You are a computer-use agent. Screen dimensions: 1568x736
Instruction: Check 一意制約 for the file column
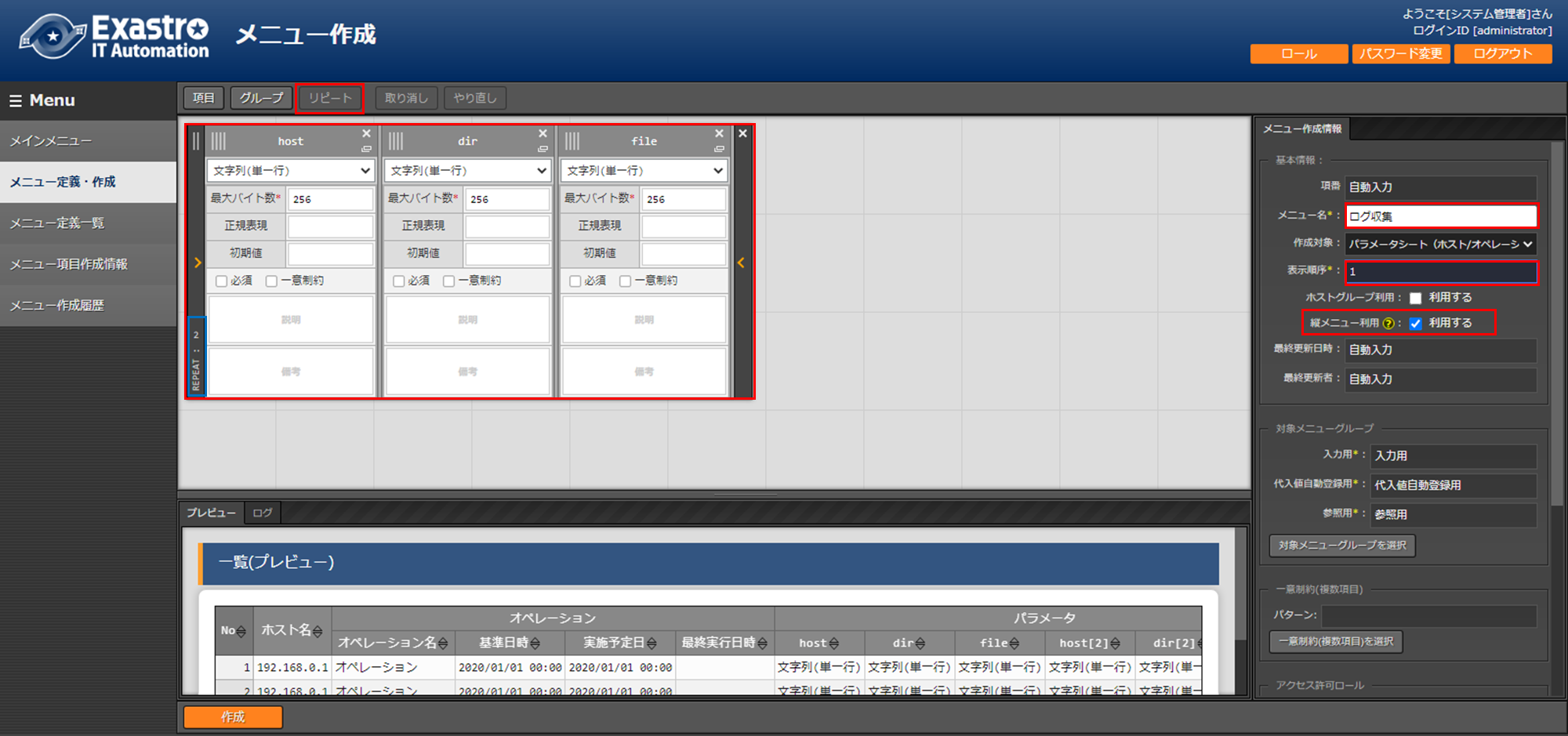[625, 281]
